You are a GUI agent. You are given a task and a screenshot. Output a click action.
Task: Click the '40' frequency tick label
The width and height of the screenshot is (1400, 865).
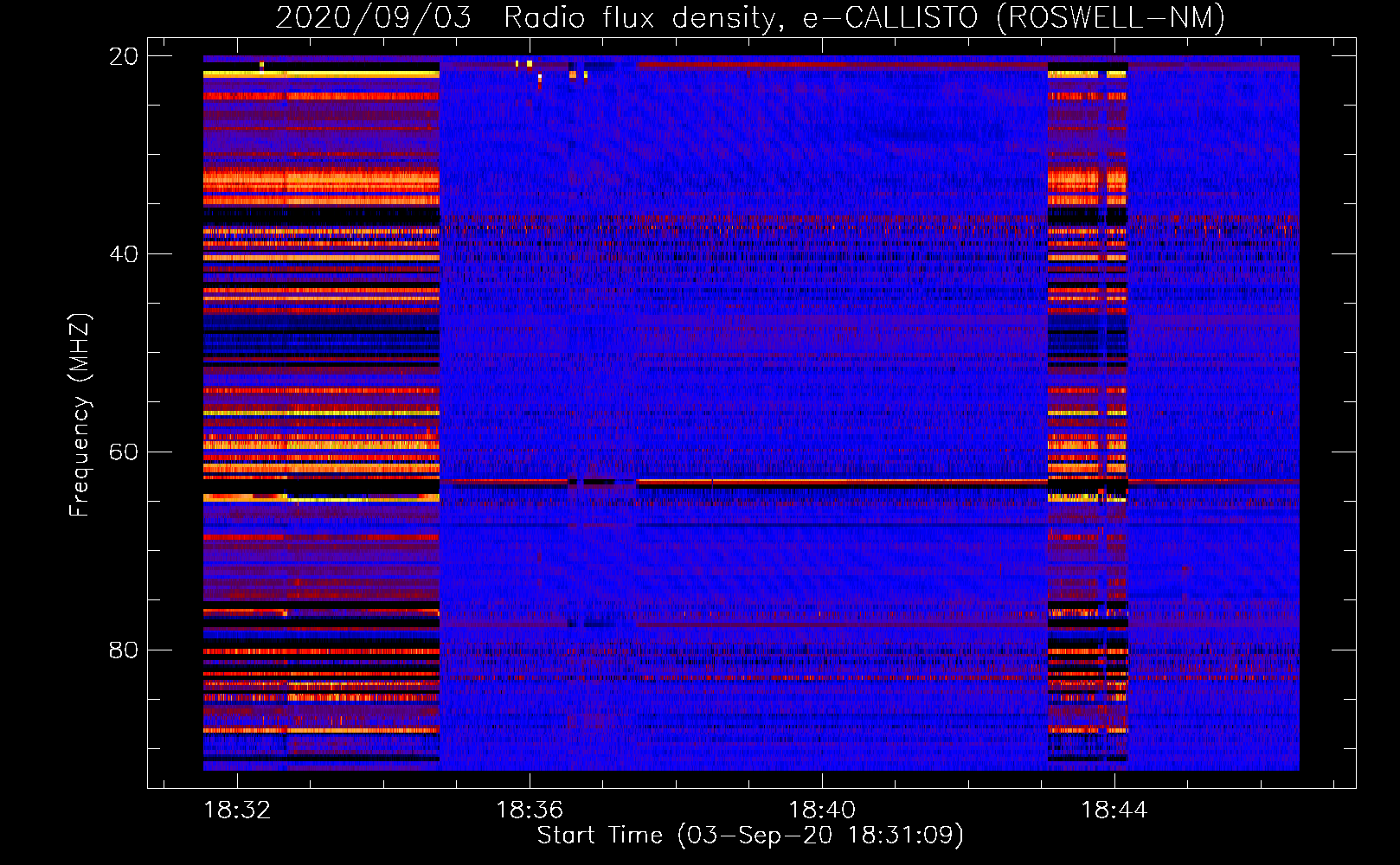[123, 254]
